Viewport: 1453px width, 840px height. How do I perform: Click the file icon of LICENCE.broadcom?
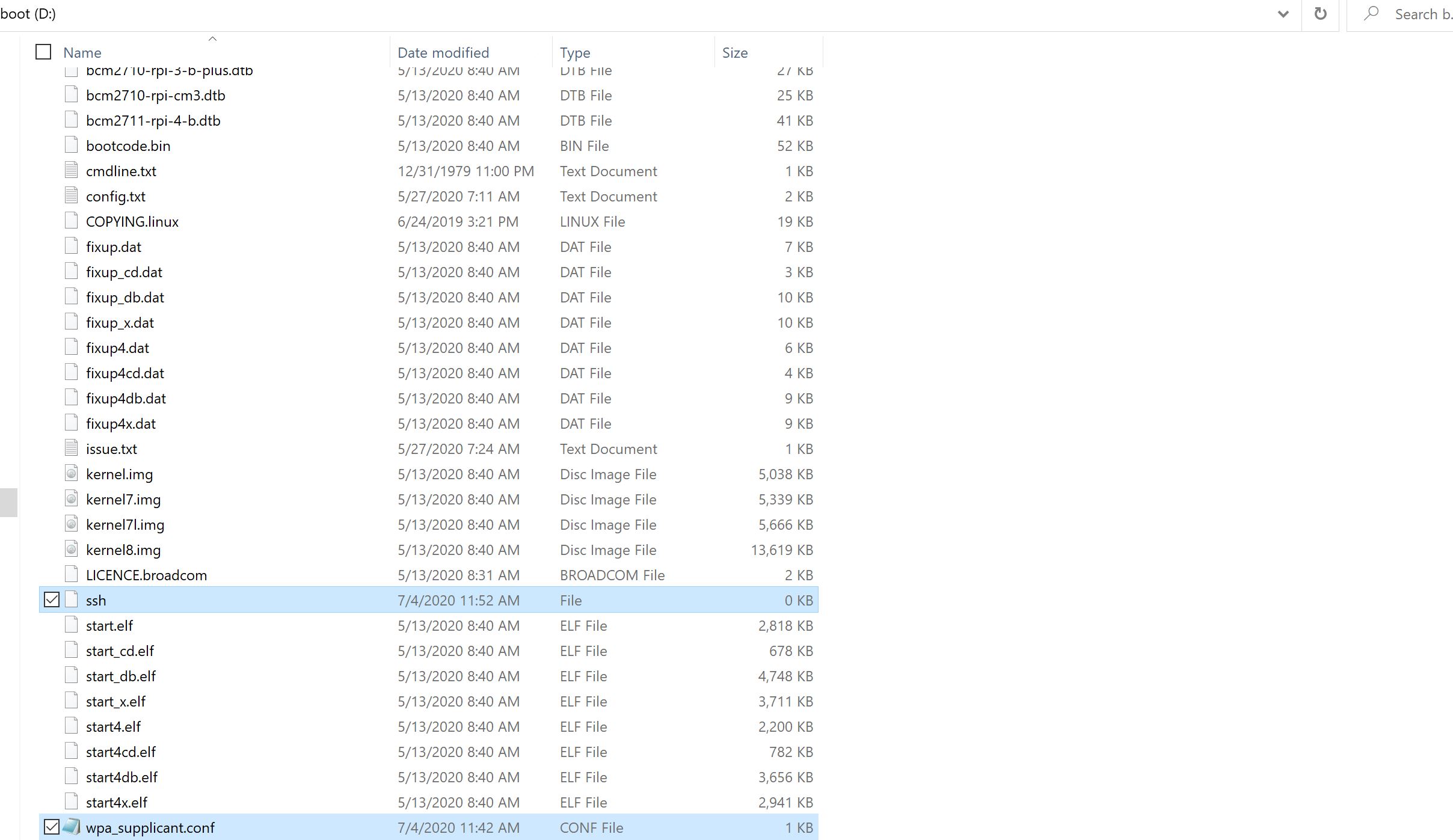[71, 574]
